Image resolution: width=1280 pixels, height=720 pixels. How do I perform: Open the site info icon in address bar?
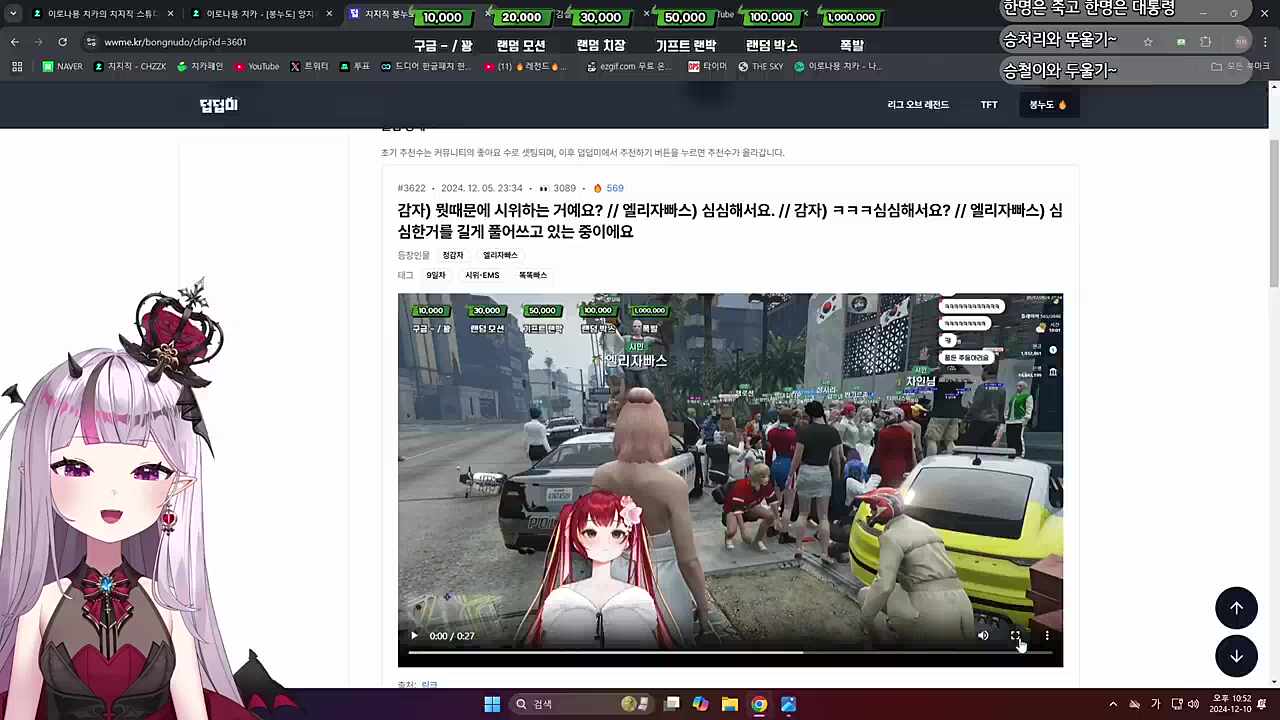(x=91, y=42)
